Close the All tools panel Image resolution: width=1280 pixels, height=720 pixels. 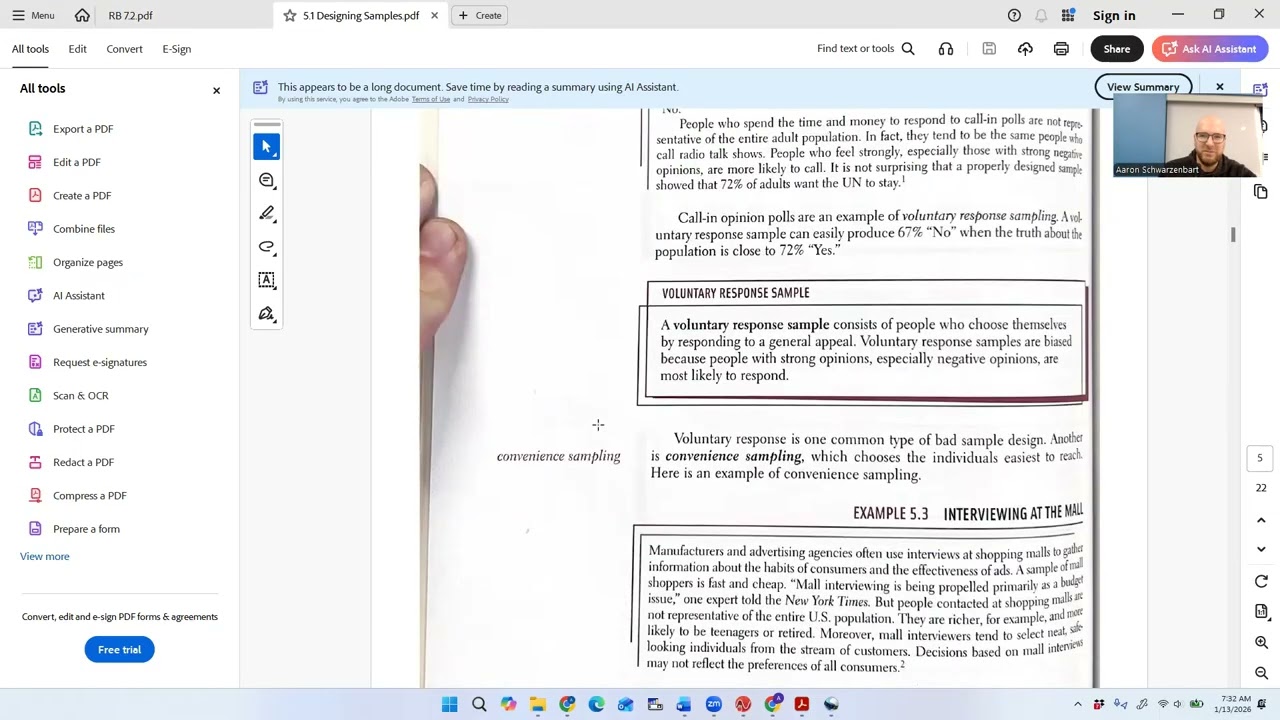216,91
